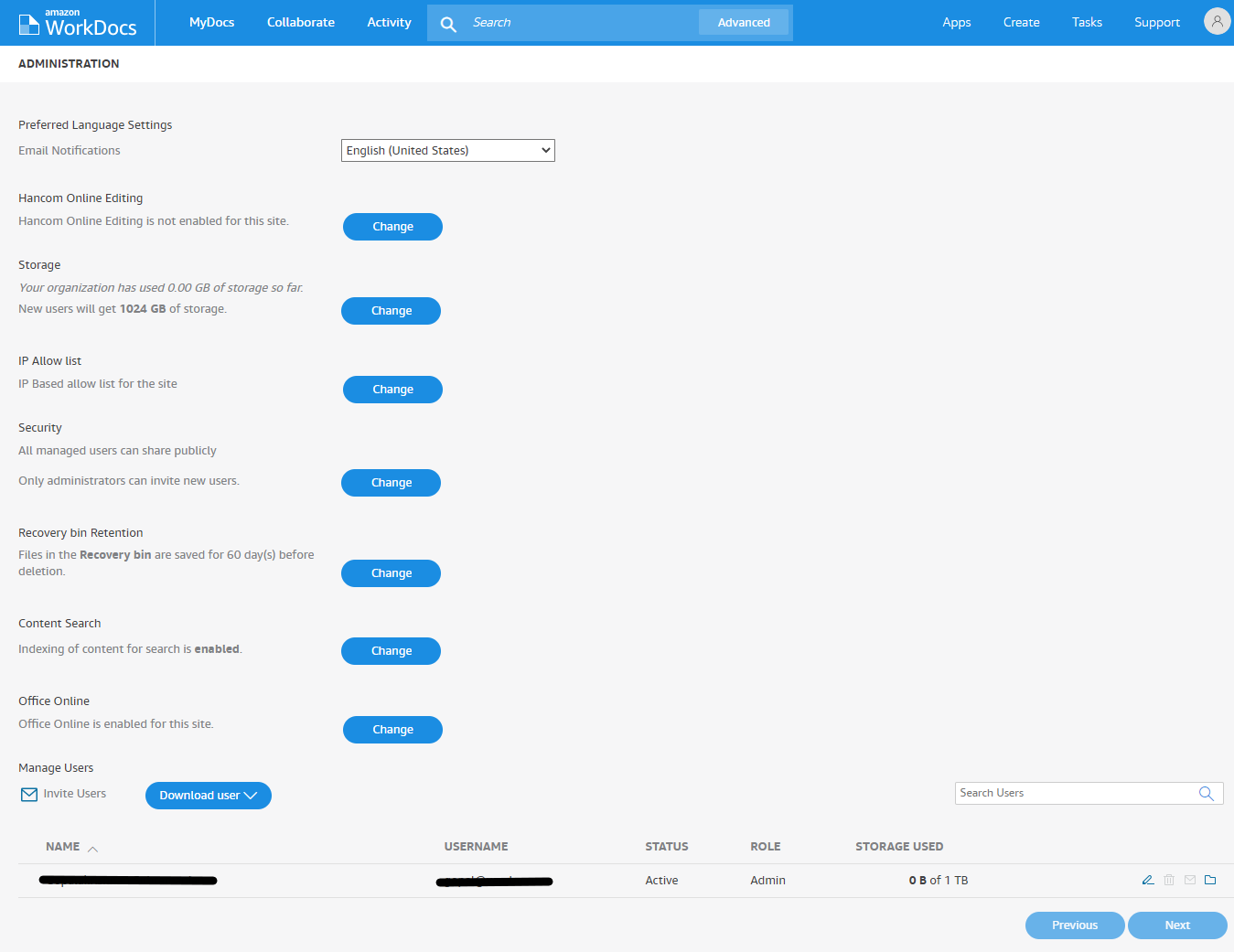Change the Security setting
This screenshot has width=1234, height=952.
coord(391,483)
